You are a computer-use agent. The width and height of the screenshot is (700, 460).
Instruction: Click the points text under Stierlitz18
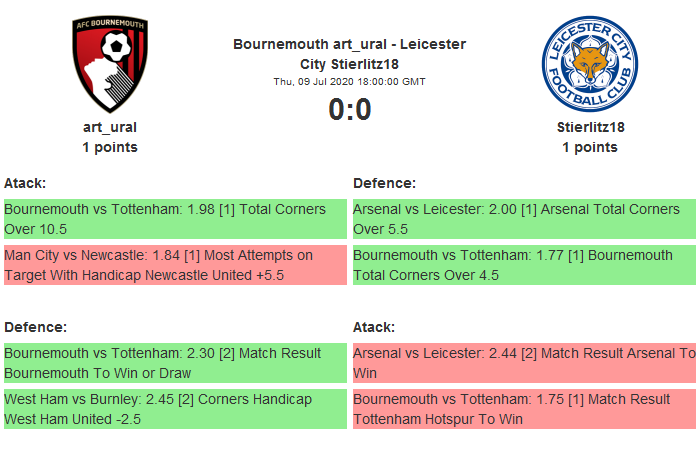[589, 147]
